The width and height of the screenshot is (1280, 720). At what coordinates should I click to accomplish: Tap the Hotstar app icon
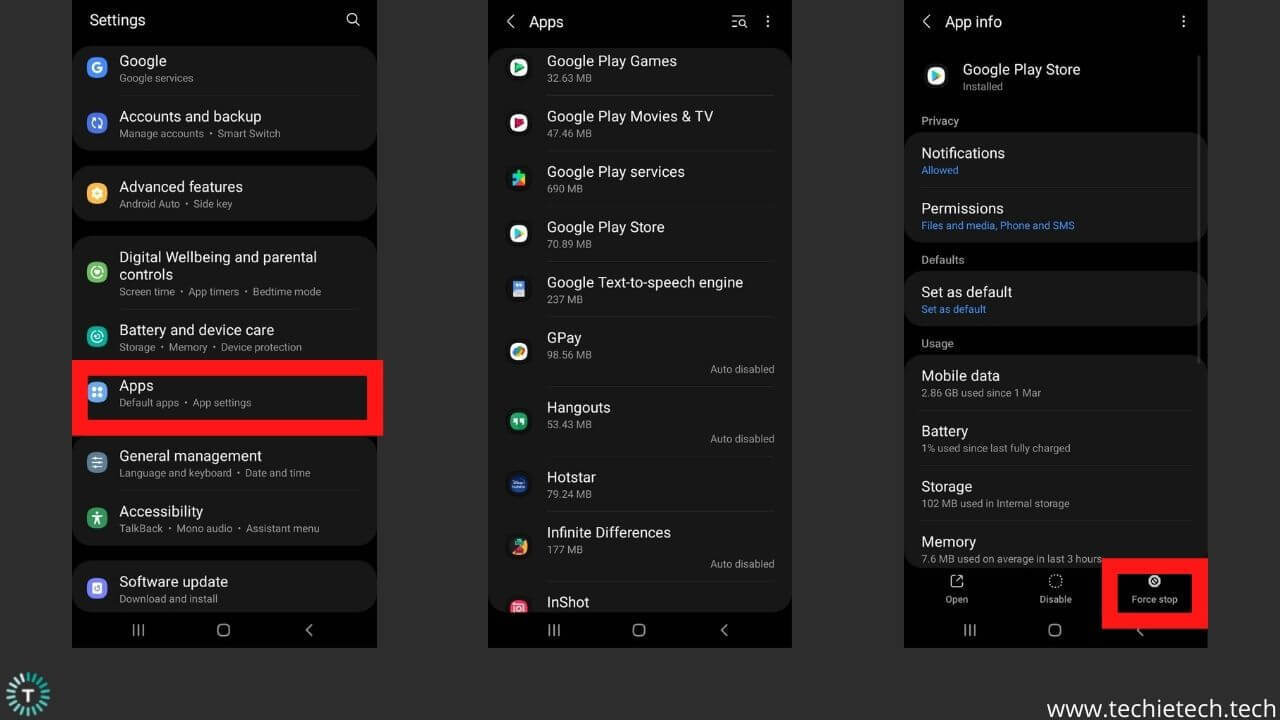(518, 484)
